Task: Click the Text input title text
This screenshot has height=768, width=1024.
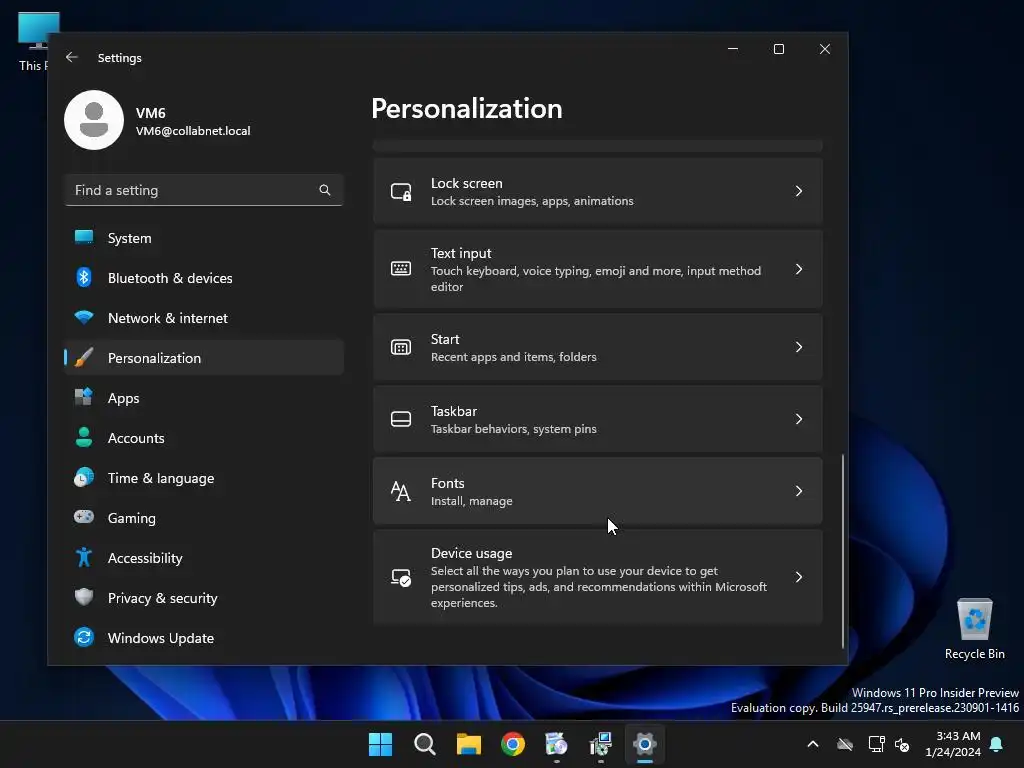Action: tap(460, 253)
